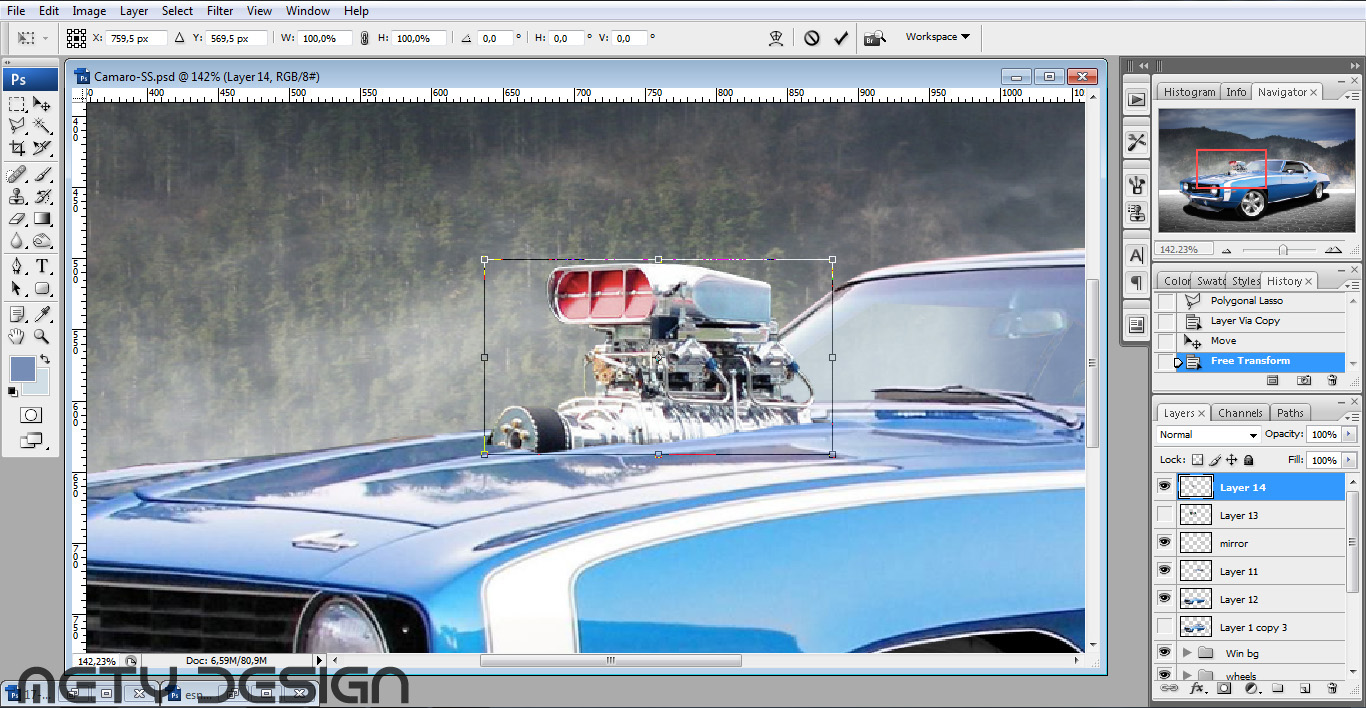Select the Notes tool
1366x708 pixels.
17,315
